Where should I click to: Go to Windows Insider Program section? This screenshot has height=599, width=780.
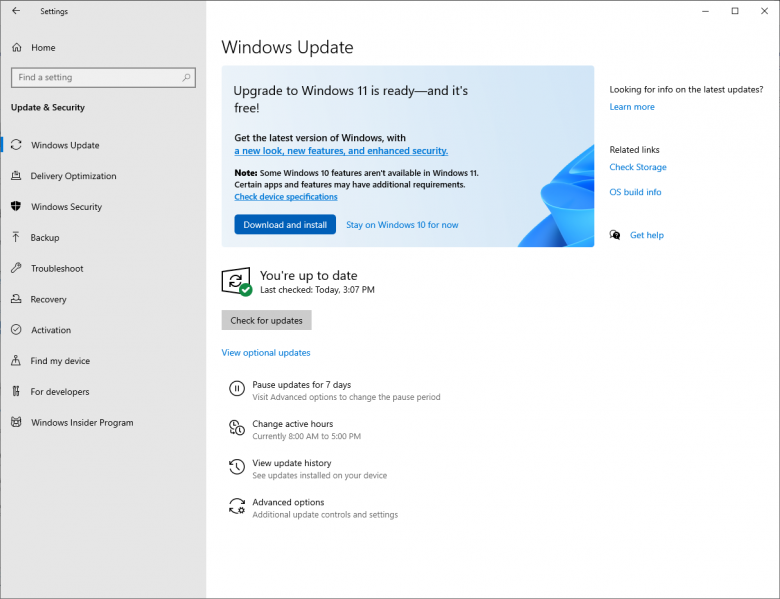(82, 423)
